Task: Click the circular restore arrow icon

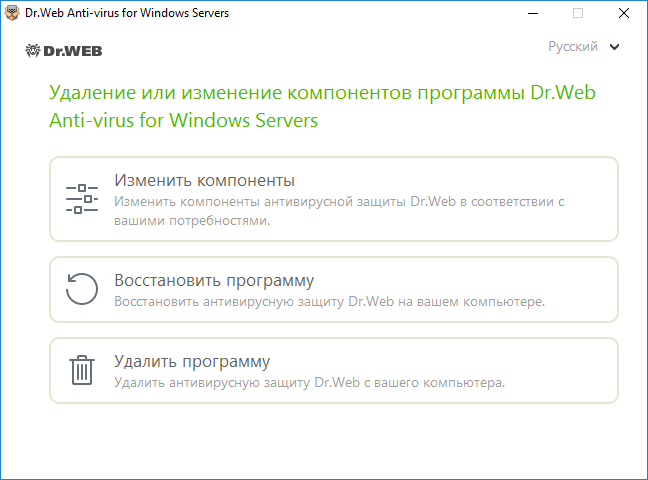Action: (82, 289)
